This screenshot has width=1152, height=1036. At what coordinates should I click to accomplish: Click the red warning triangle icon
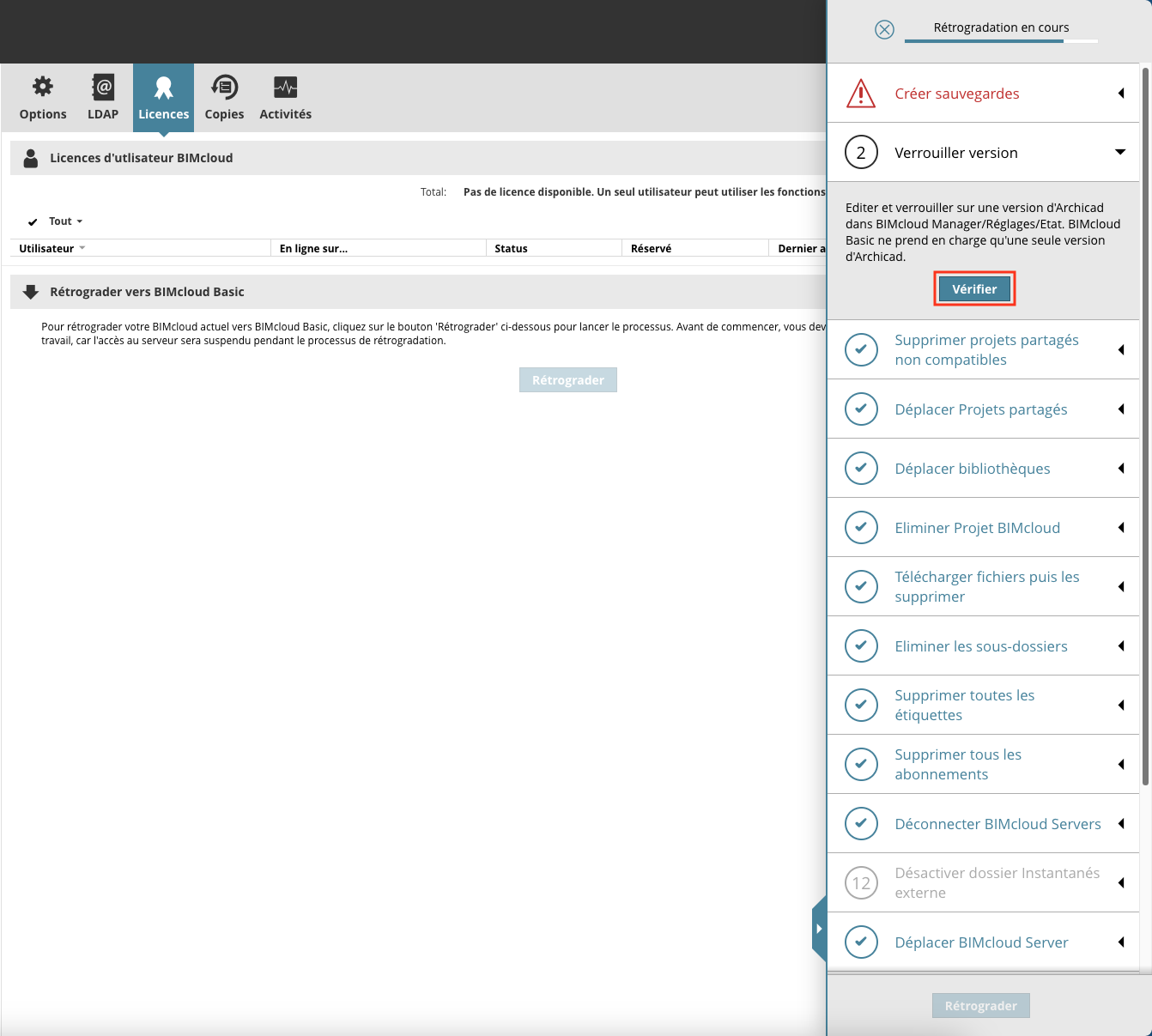[x=861, y=94]
